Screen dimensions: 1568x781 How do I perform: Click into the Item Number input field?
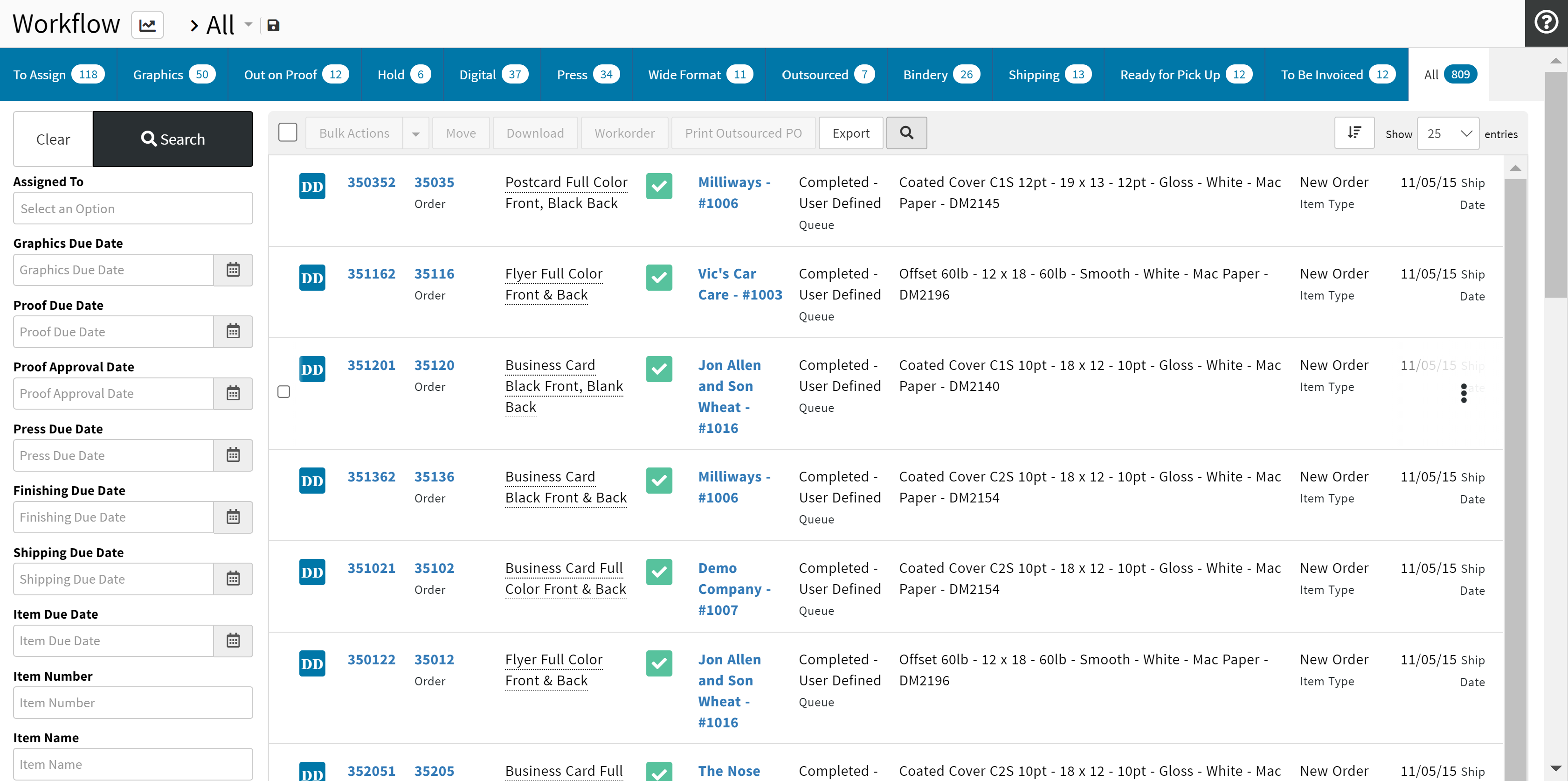click(133, 703)
